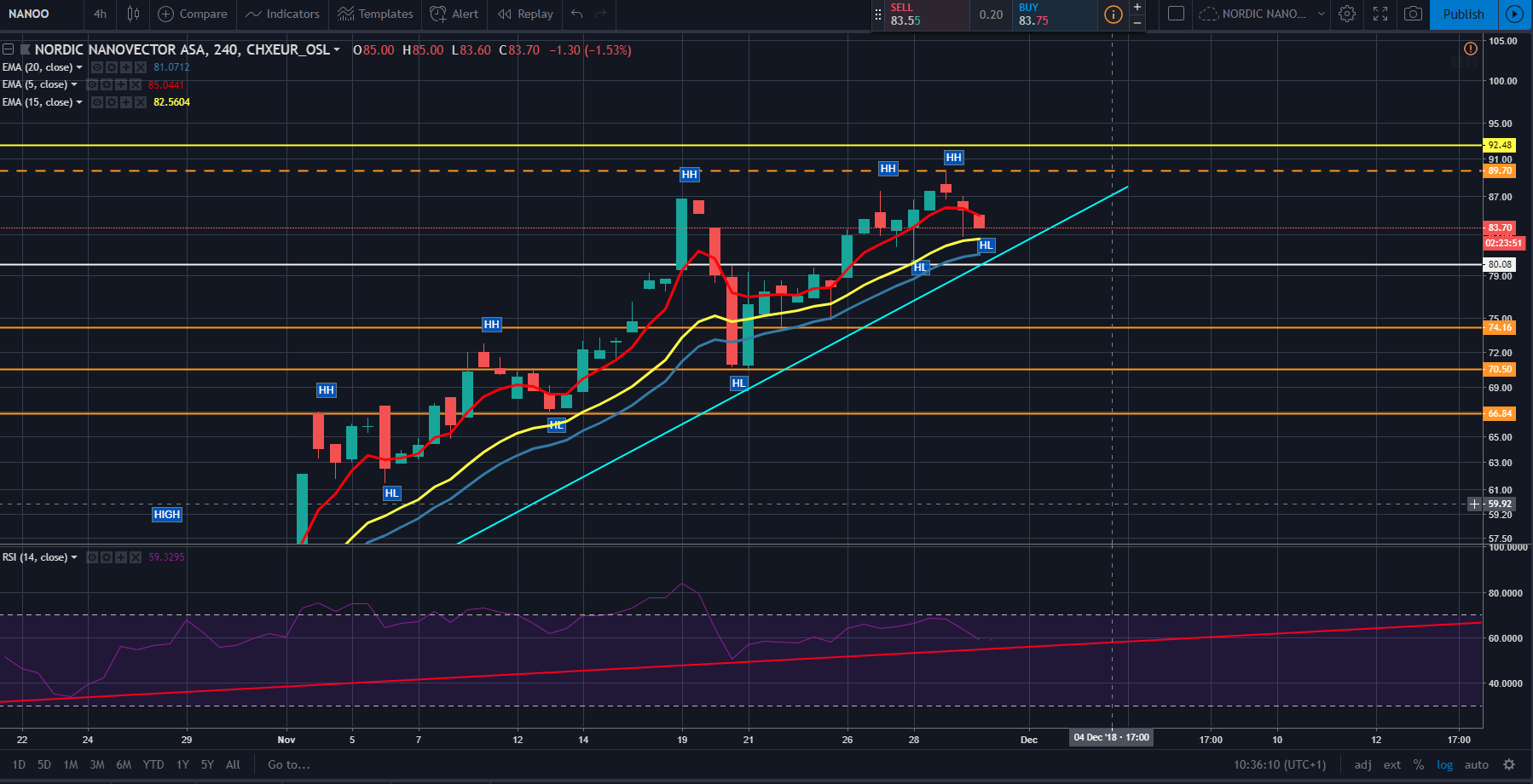
Task: Select the HIGH label on the chart
Action: click(167, 514)
